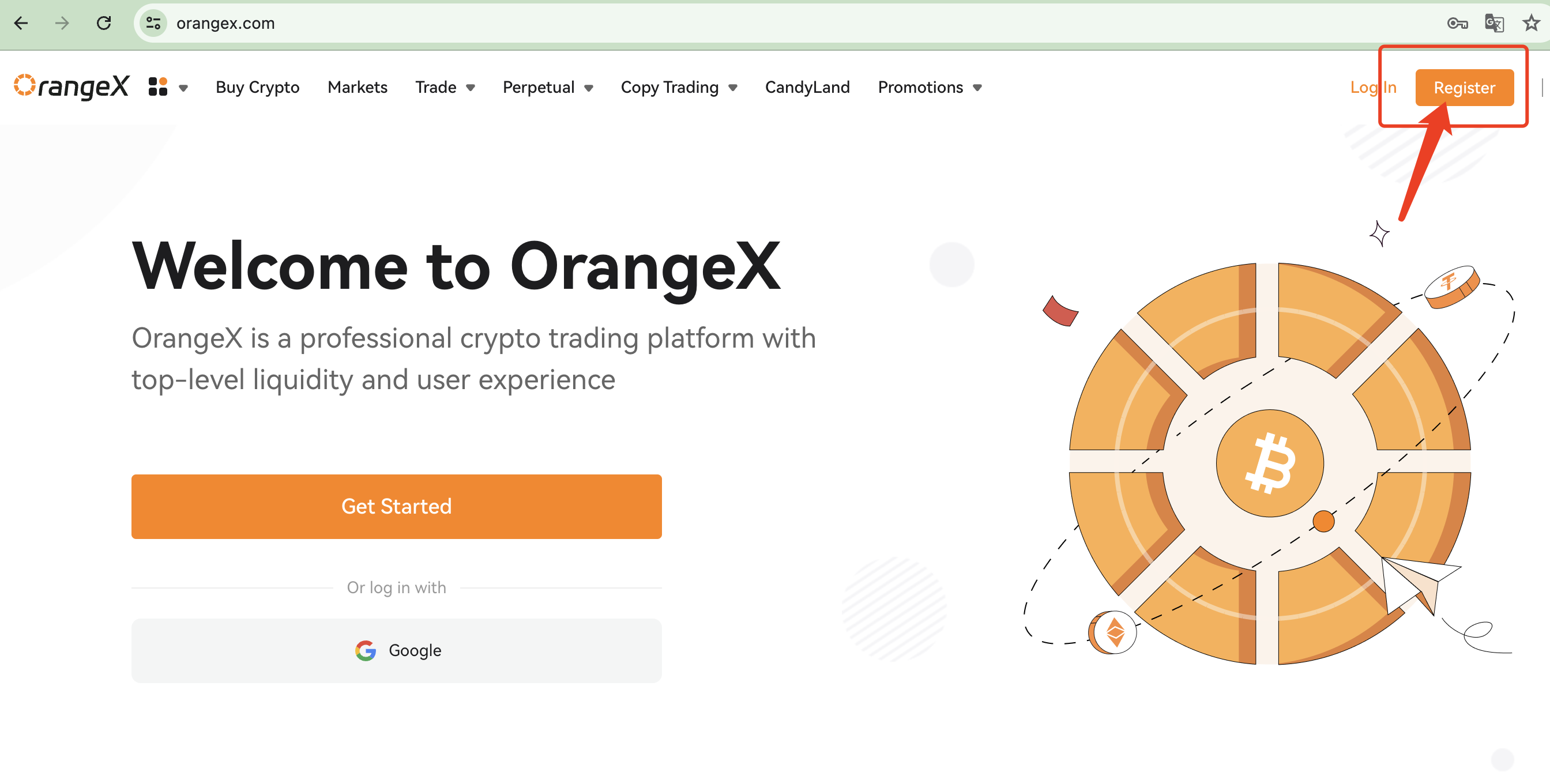Viewport: 1550px width, 784px height.
Task: Open the password key icon
Action: (x=1457, y=24)
